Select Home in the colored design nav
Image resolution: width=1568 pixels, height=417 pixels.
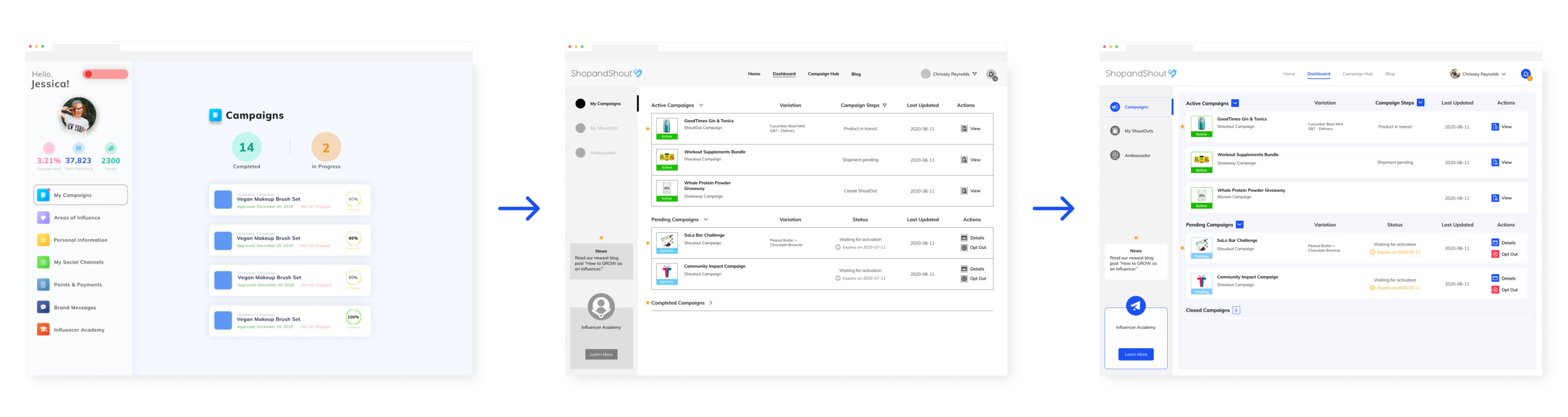pos(1289,74)
